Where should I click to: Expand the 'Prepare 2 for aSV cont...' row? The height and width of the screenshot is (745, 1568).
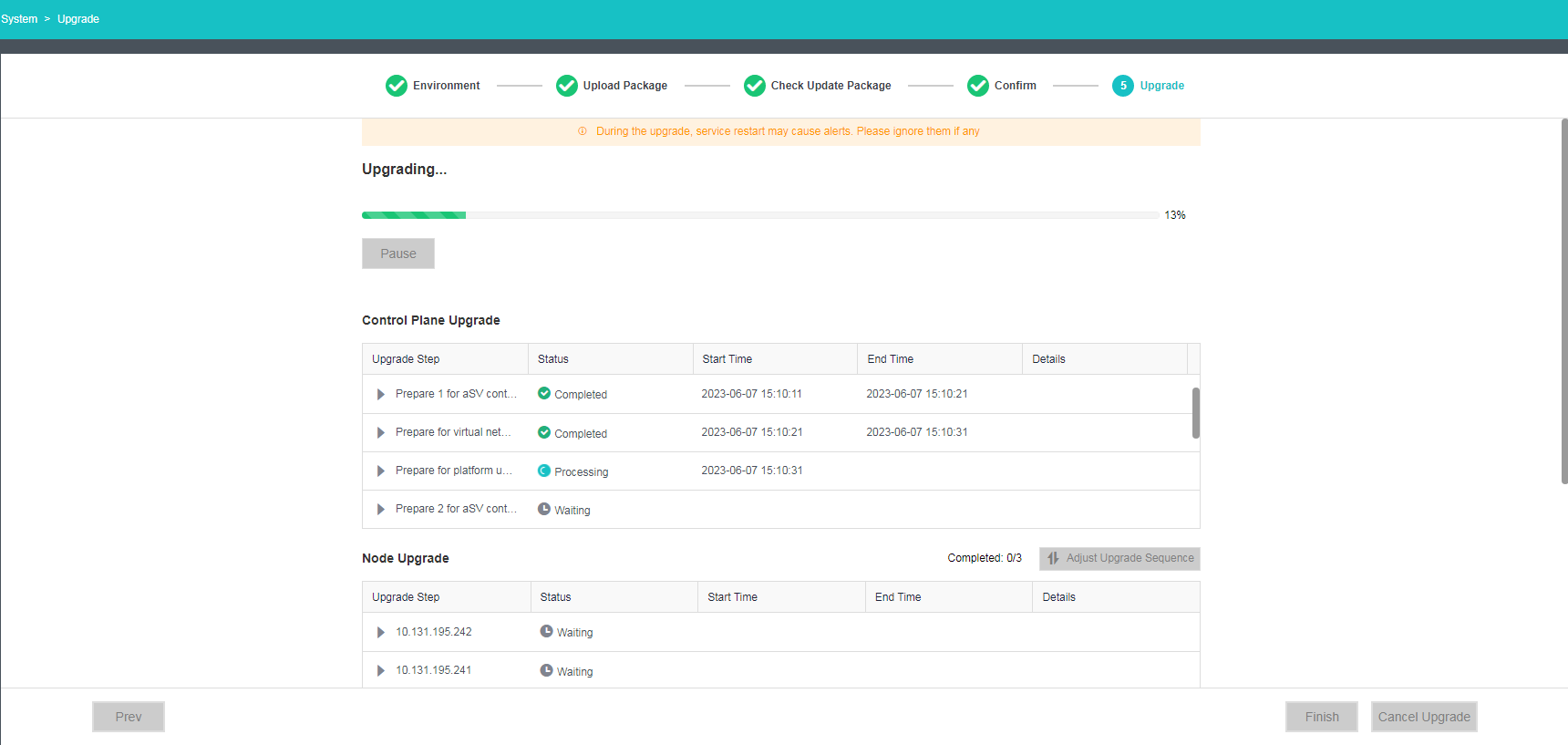coord(381,509)
